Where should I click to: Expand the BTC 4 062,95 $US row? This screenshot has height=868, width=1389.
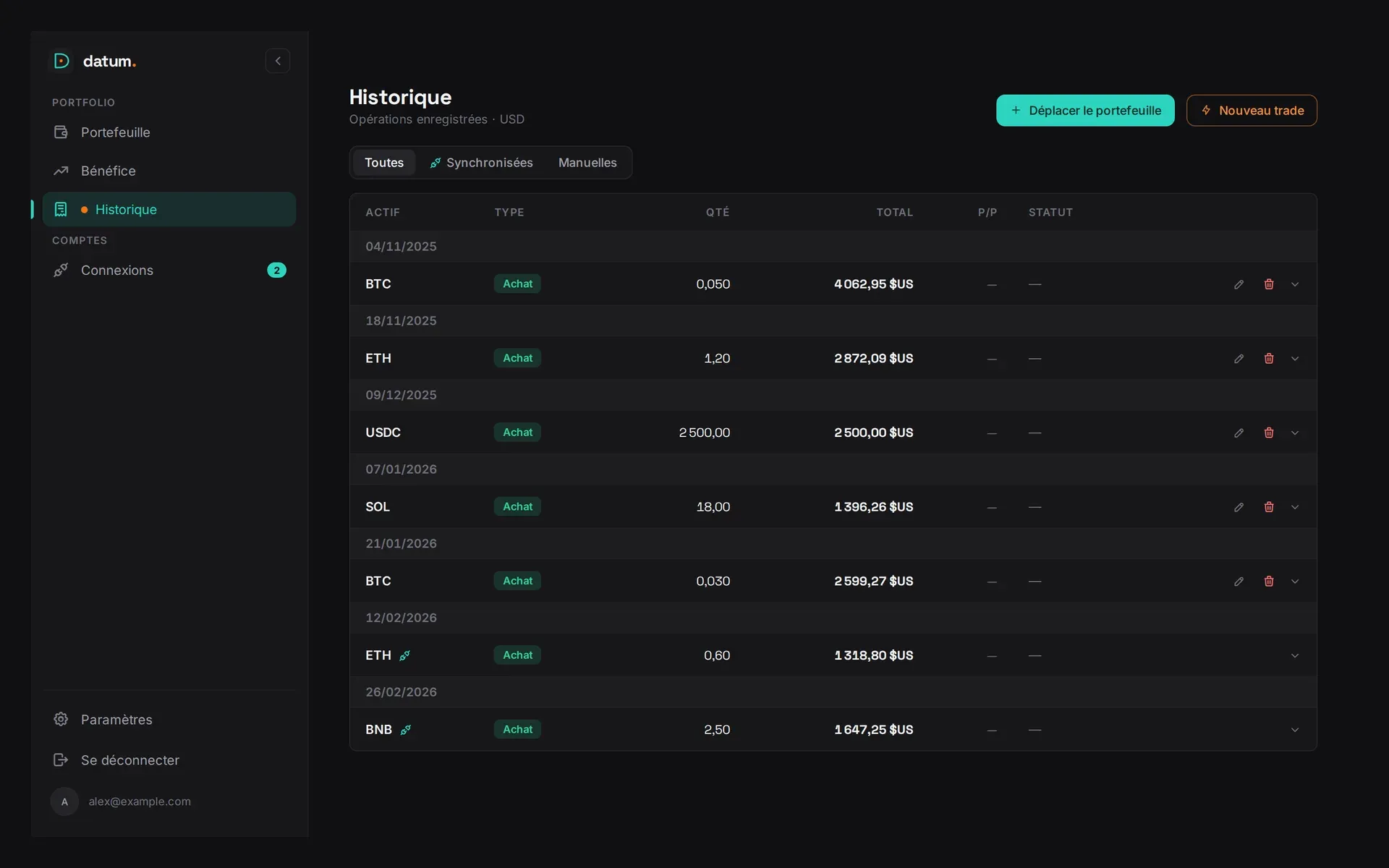[1295, 284]
